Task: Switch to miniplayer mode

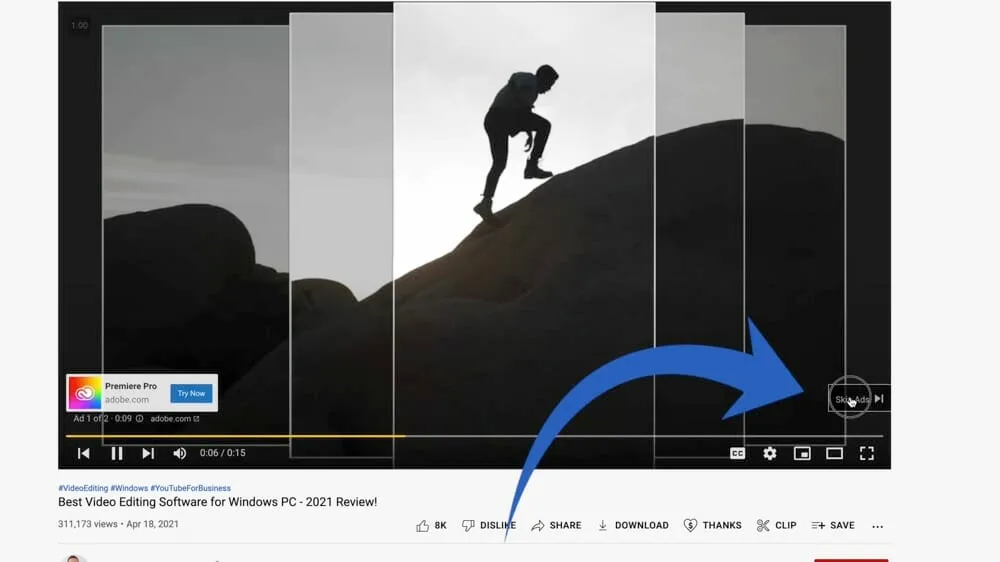Action: tap(802, 453)
